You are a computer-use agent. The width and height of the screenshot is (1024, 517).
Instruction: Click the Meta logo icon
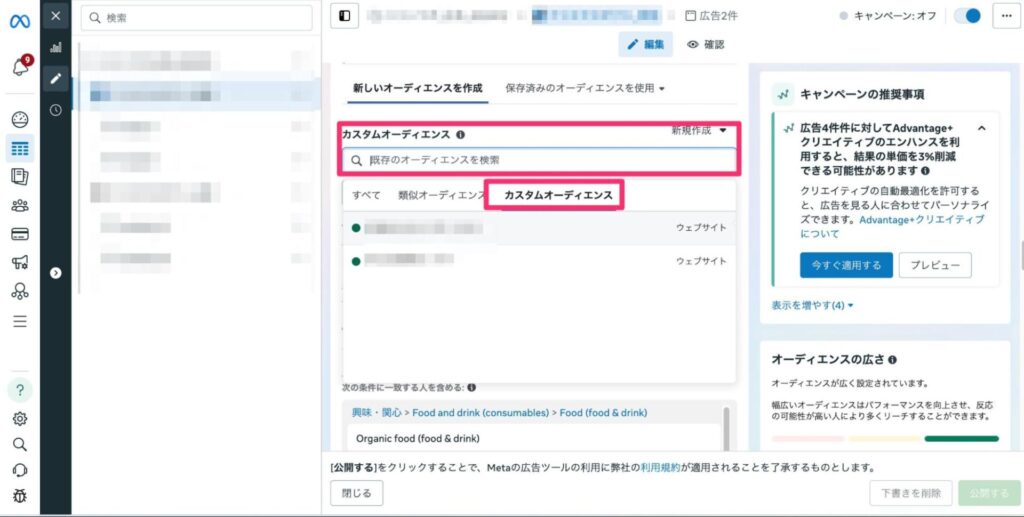[20, 17]
